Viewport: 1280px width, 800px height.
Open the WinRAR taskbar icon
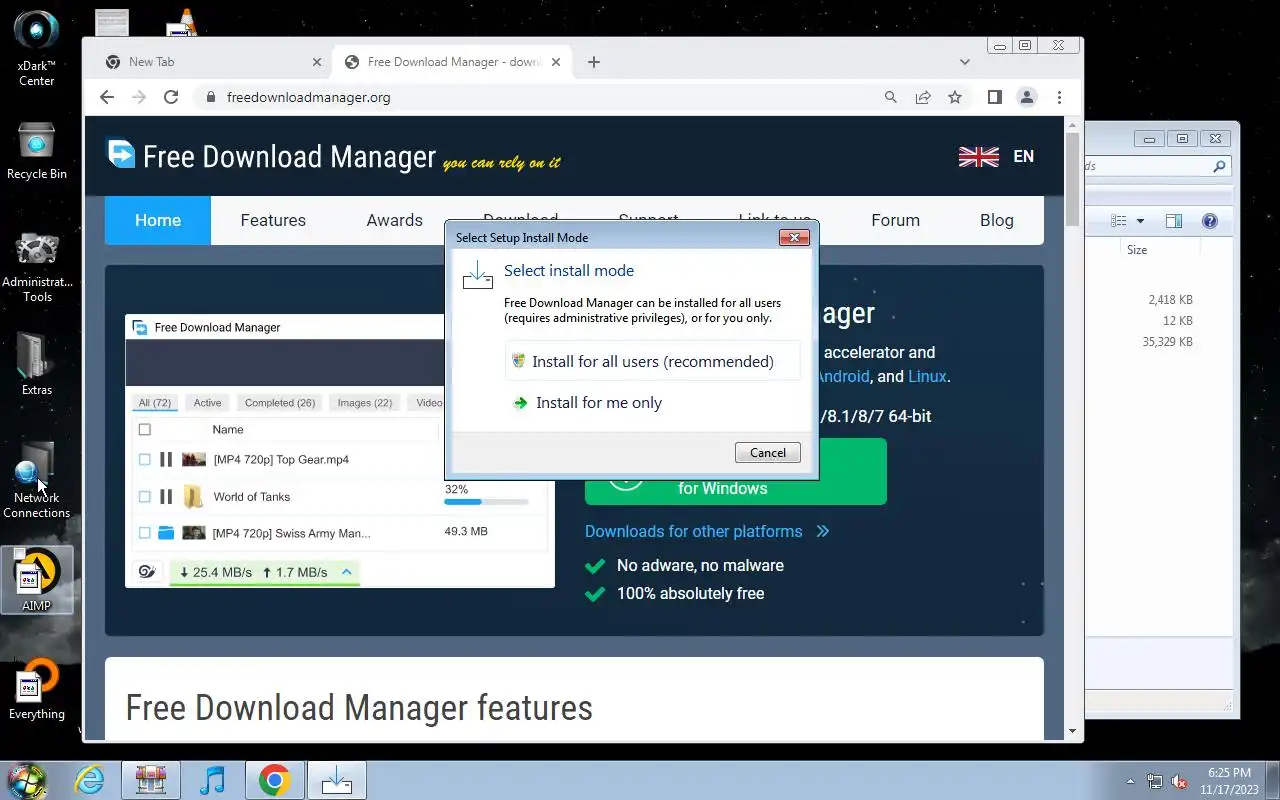[151, 780]
